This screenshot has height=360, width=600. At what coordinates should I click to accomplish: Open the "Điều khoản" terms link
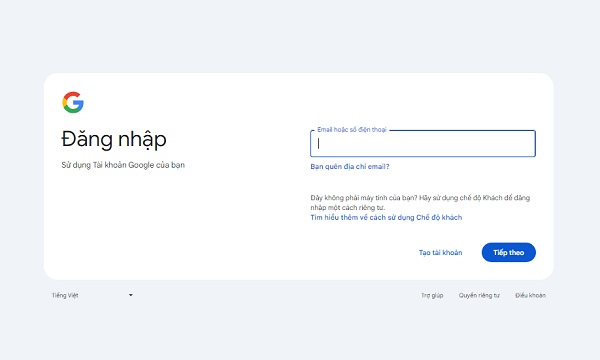(x=530, y=295)
